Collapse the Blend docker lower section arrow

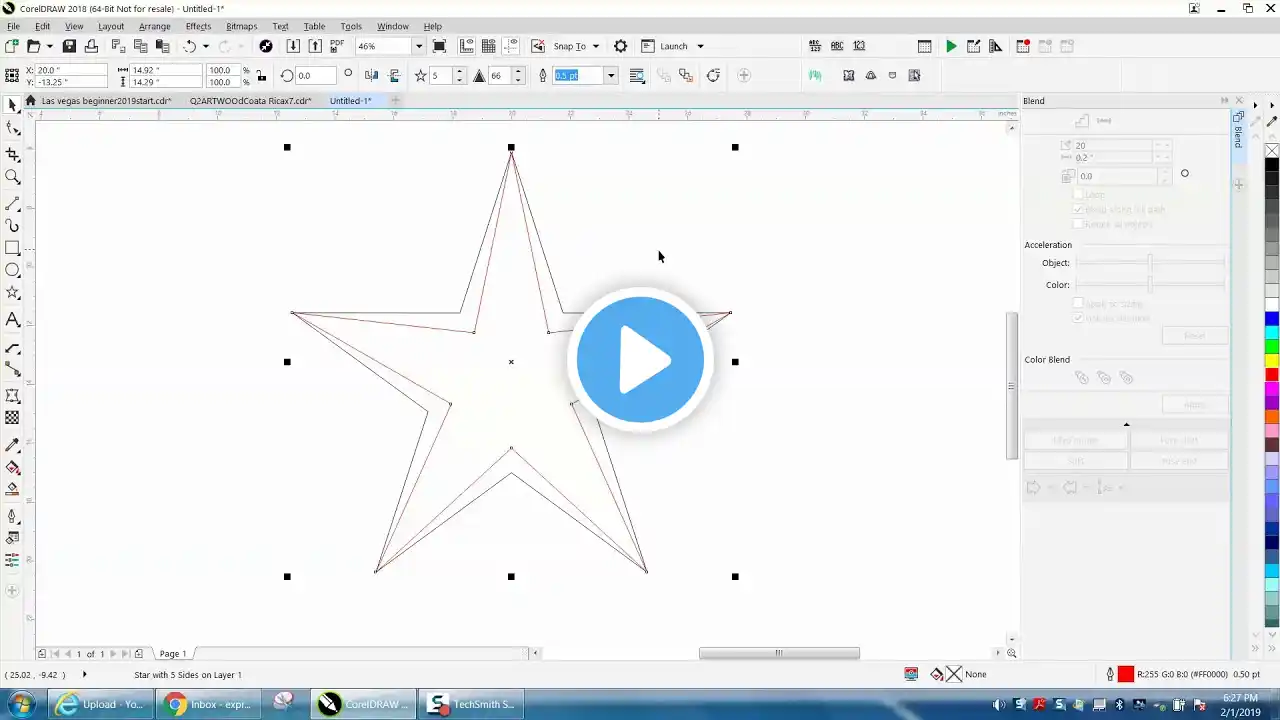pyautogui.click(x=1126, y=425)
